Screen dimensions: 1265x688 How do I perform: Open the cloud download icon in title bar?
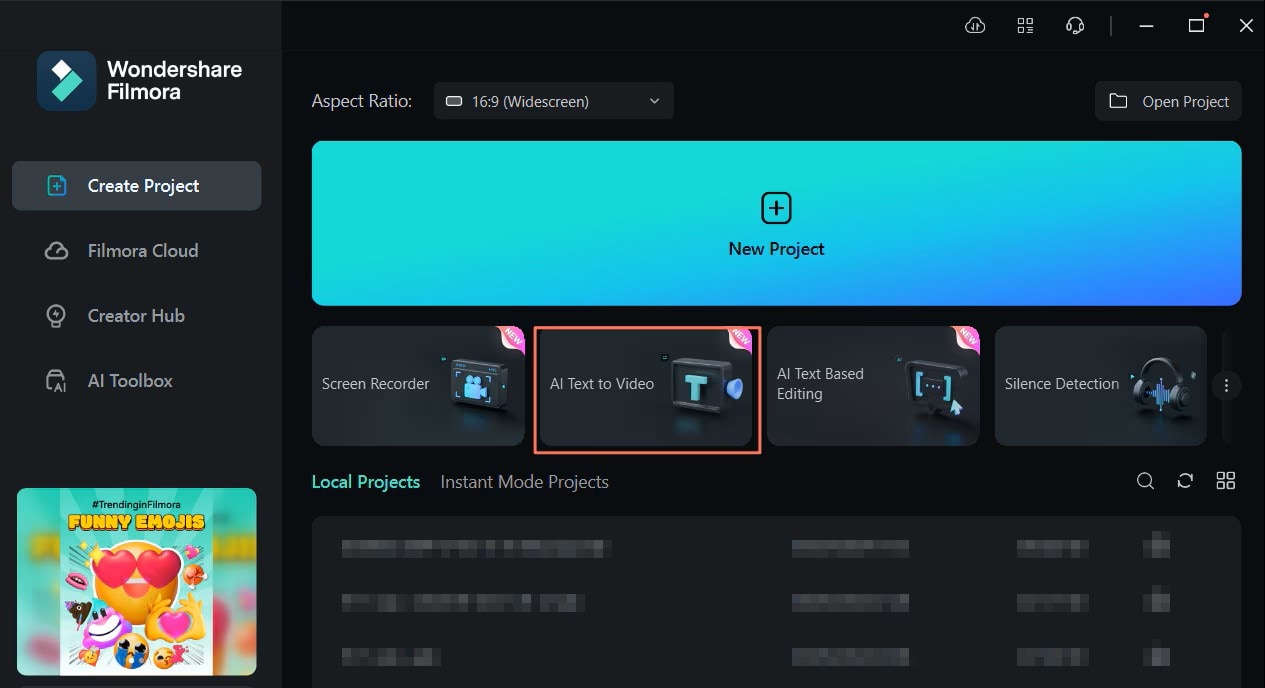coord(975,26)
